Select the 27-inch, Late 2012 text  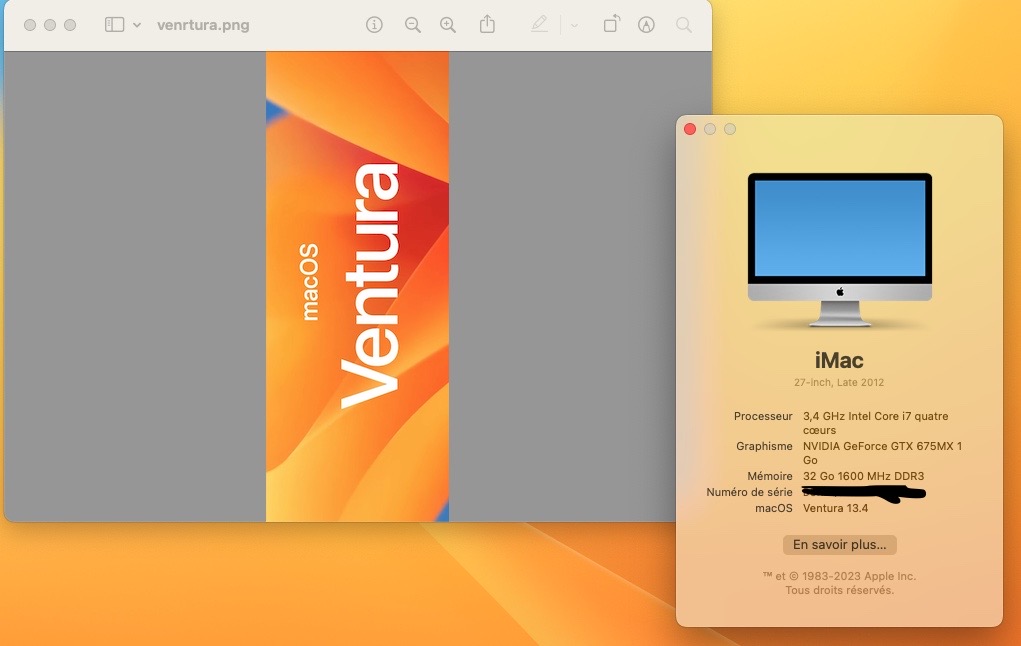[x=839, y=382]
